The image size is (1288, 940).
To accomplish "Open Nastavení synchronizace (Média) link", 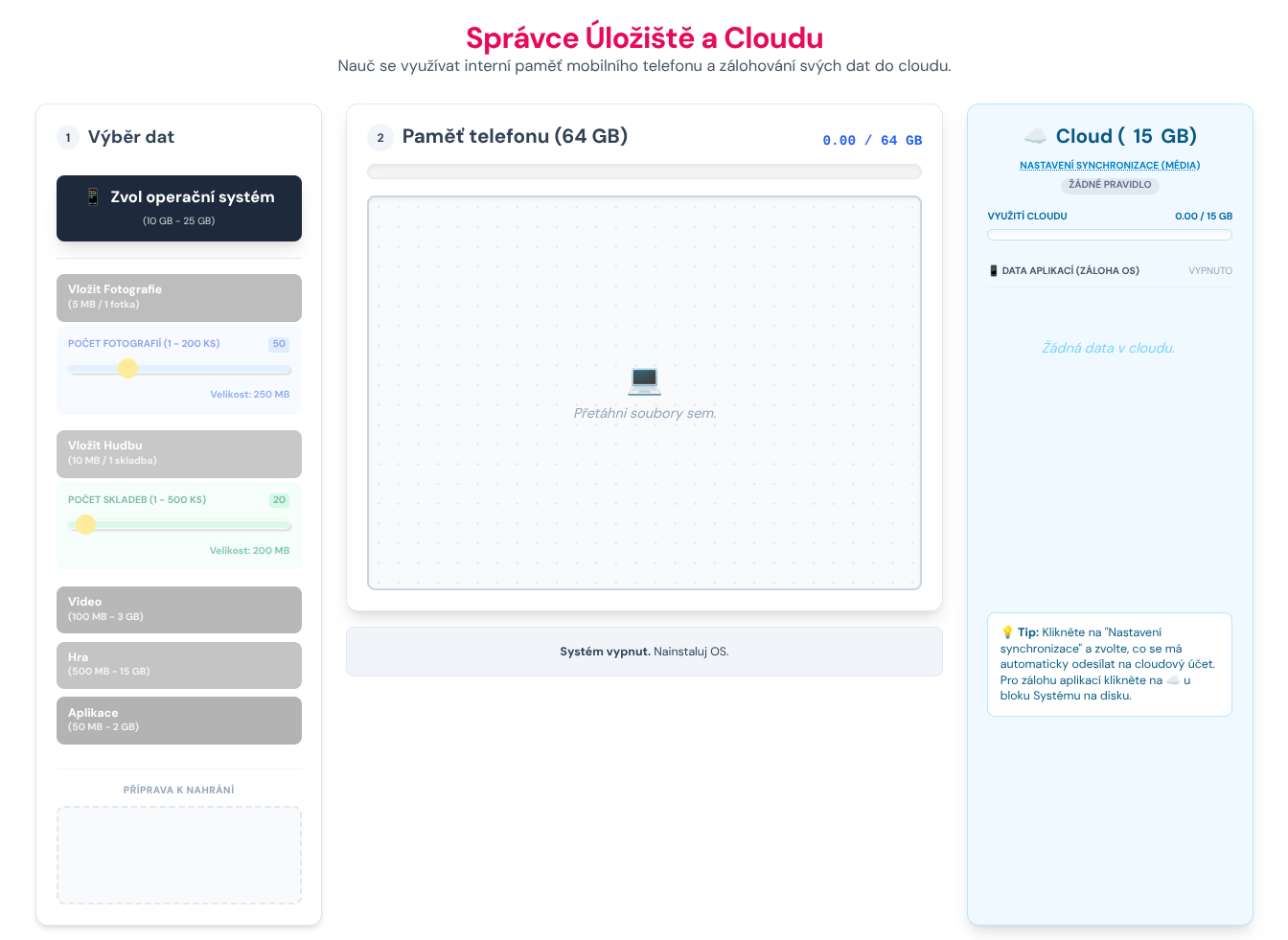I will pos(1110,165).
